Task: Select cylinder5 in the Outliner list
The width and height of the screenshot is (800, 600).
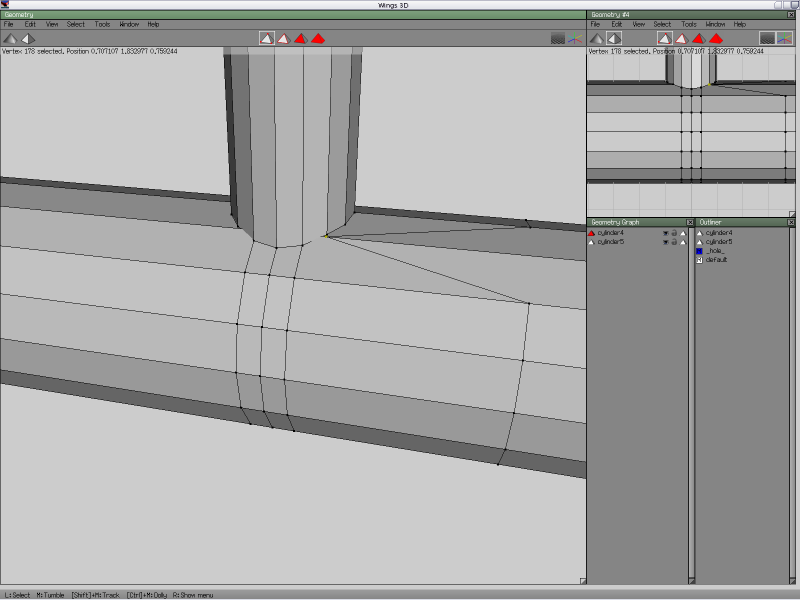Action: pyautogui.click(x=719, y=241)
